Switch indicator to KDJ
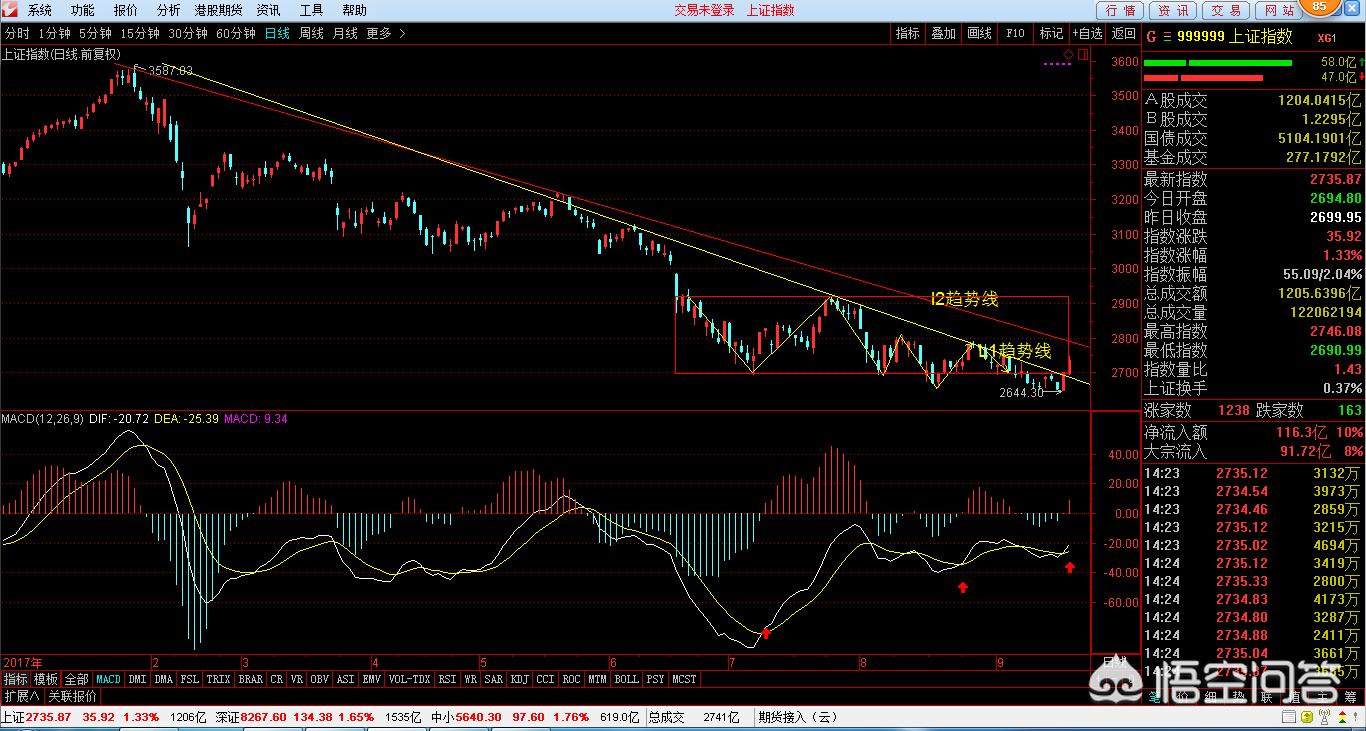Screen dimensions: 1366x731 (x=519, y=679)
